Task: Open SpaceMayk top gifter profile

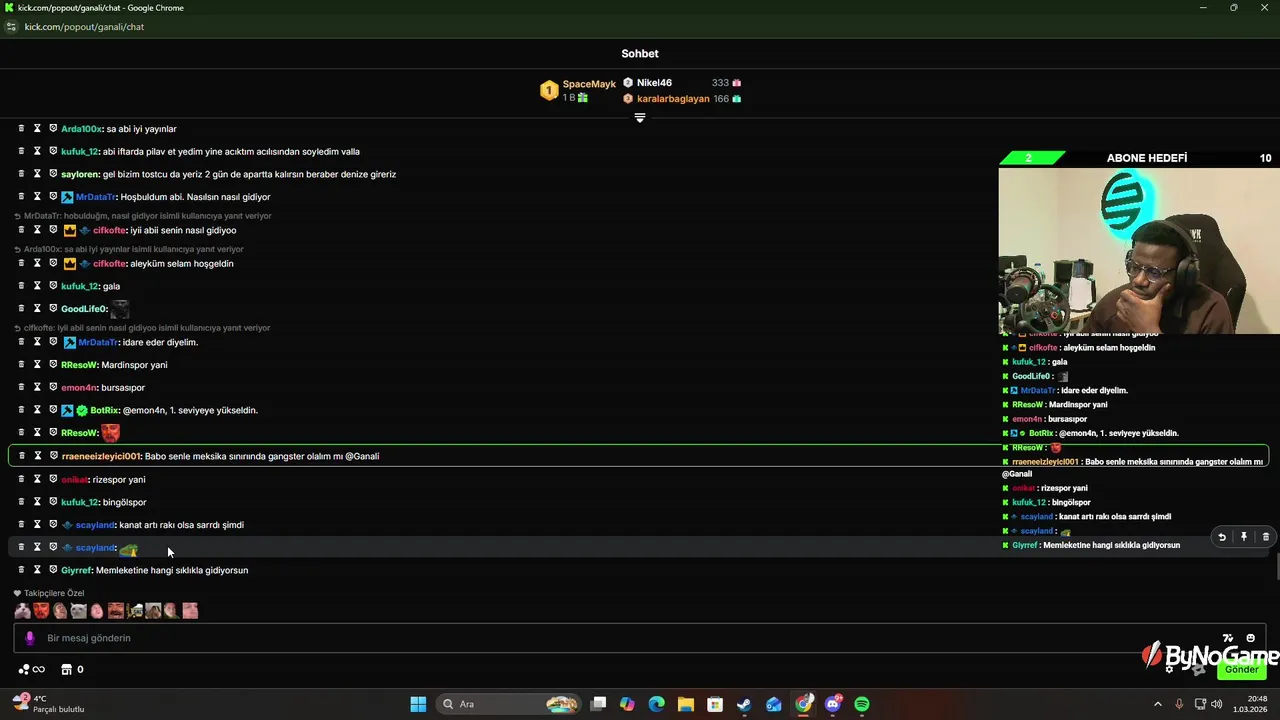Action: (x=589, y=84)
